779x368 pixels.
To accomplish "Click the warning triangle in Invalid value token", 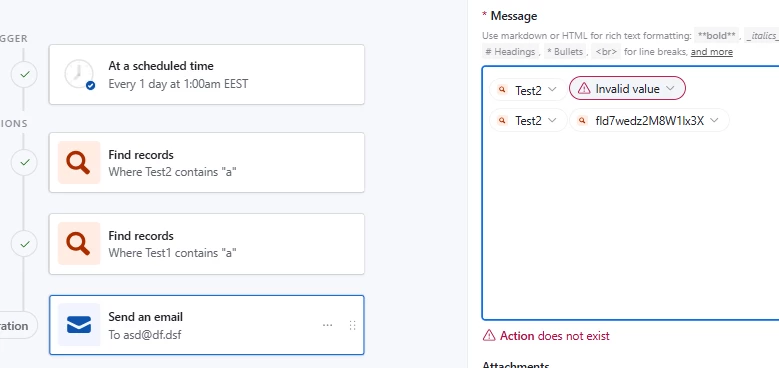I will point(584,89).
